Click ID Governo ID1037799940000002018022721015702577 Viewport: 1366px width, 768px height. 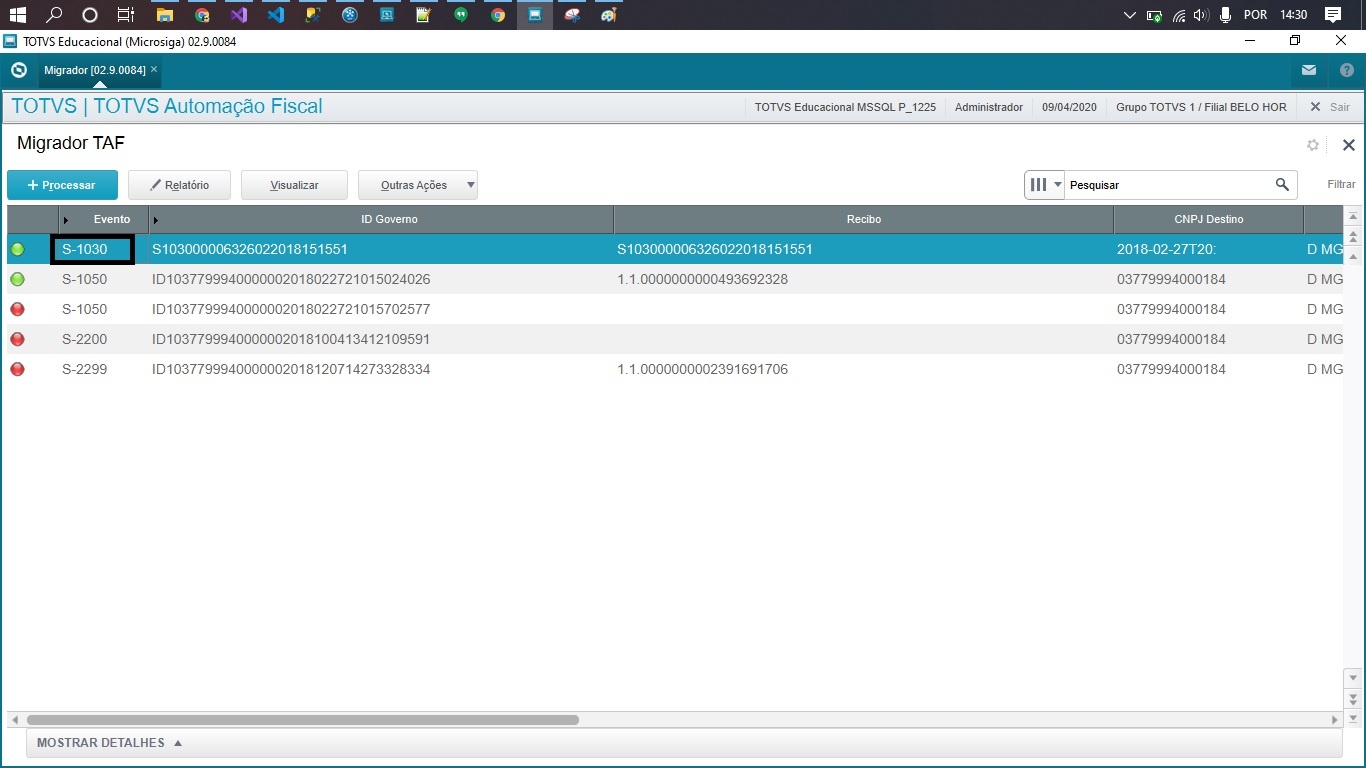291,309
